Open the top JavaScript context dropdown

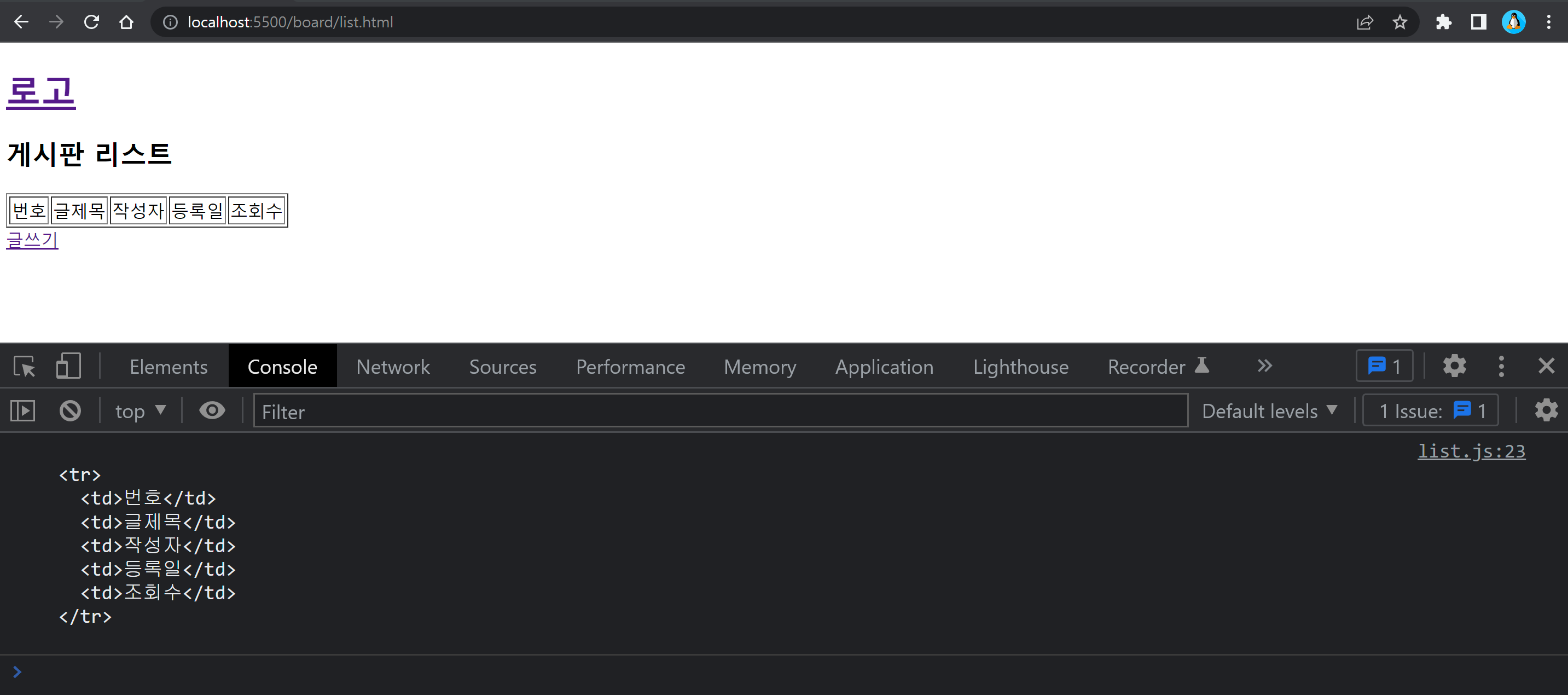click(141, 411)
